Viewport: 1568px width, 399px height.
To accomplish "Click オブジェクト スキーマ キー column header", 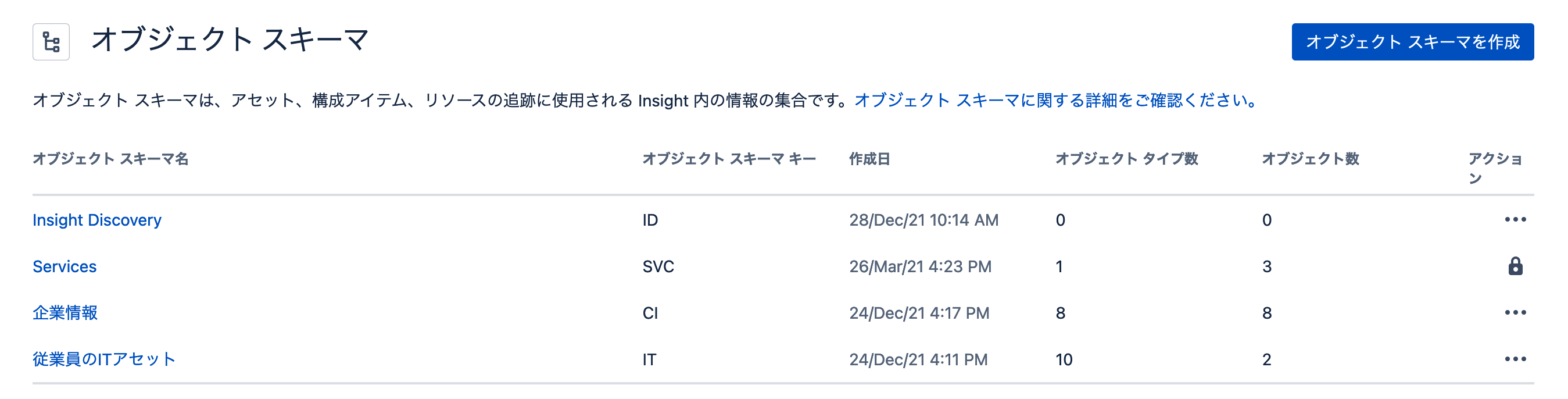I will click(x=729, y=159).
